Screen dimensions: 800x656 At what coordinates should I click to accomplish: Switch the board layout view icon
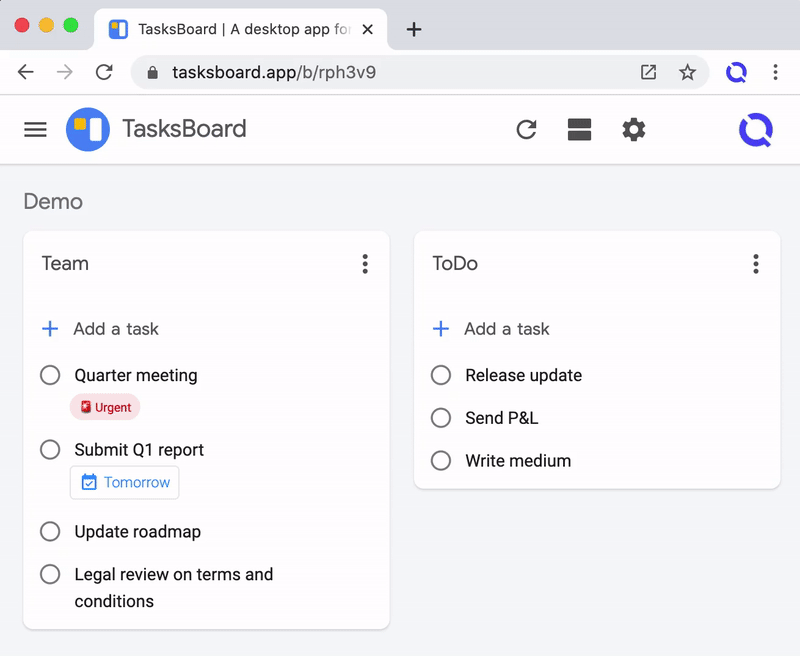tap(579, 130)
